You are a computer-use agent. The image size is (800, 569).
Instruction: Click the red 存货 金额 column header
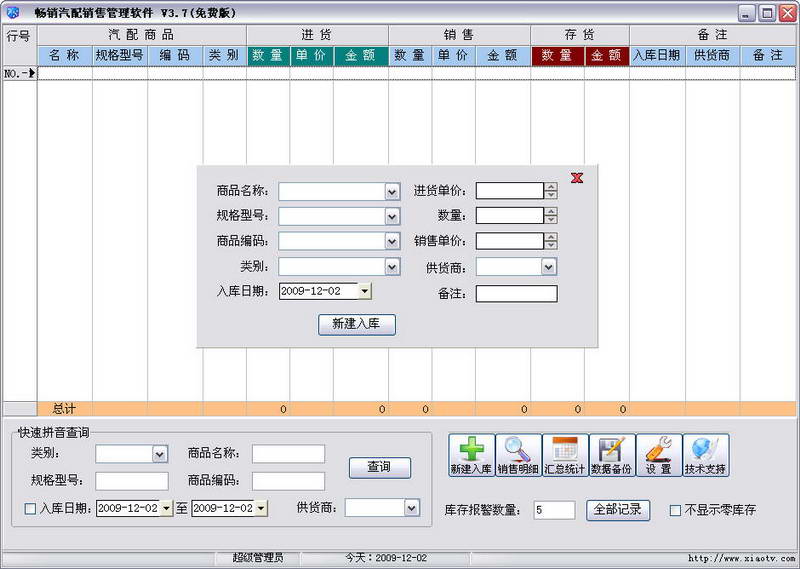click(x=607, y=56)
